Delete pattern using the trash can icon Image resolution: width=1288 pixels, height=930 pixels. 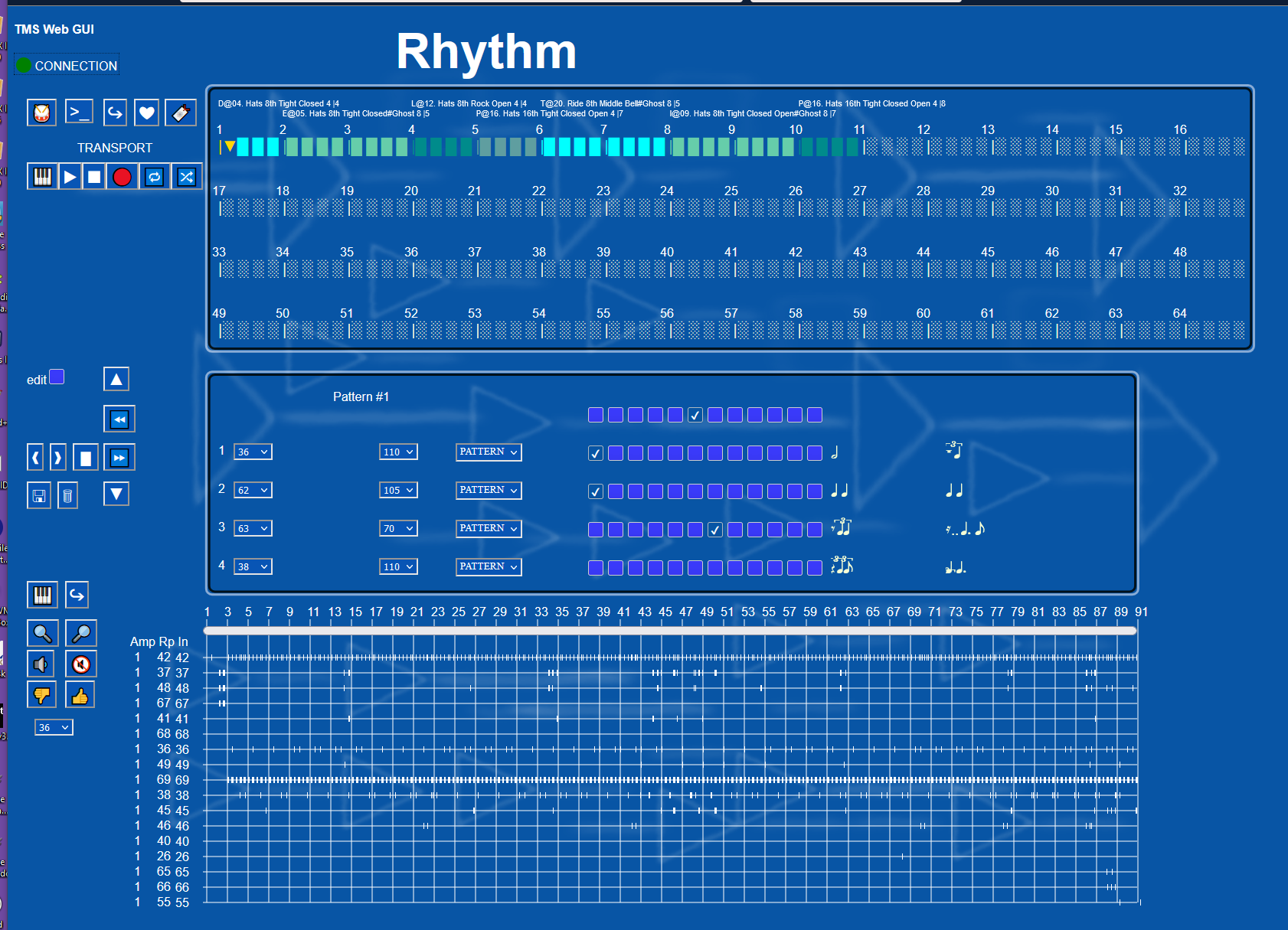pos(67,495)
